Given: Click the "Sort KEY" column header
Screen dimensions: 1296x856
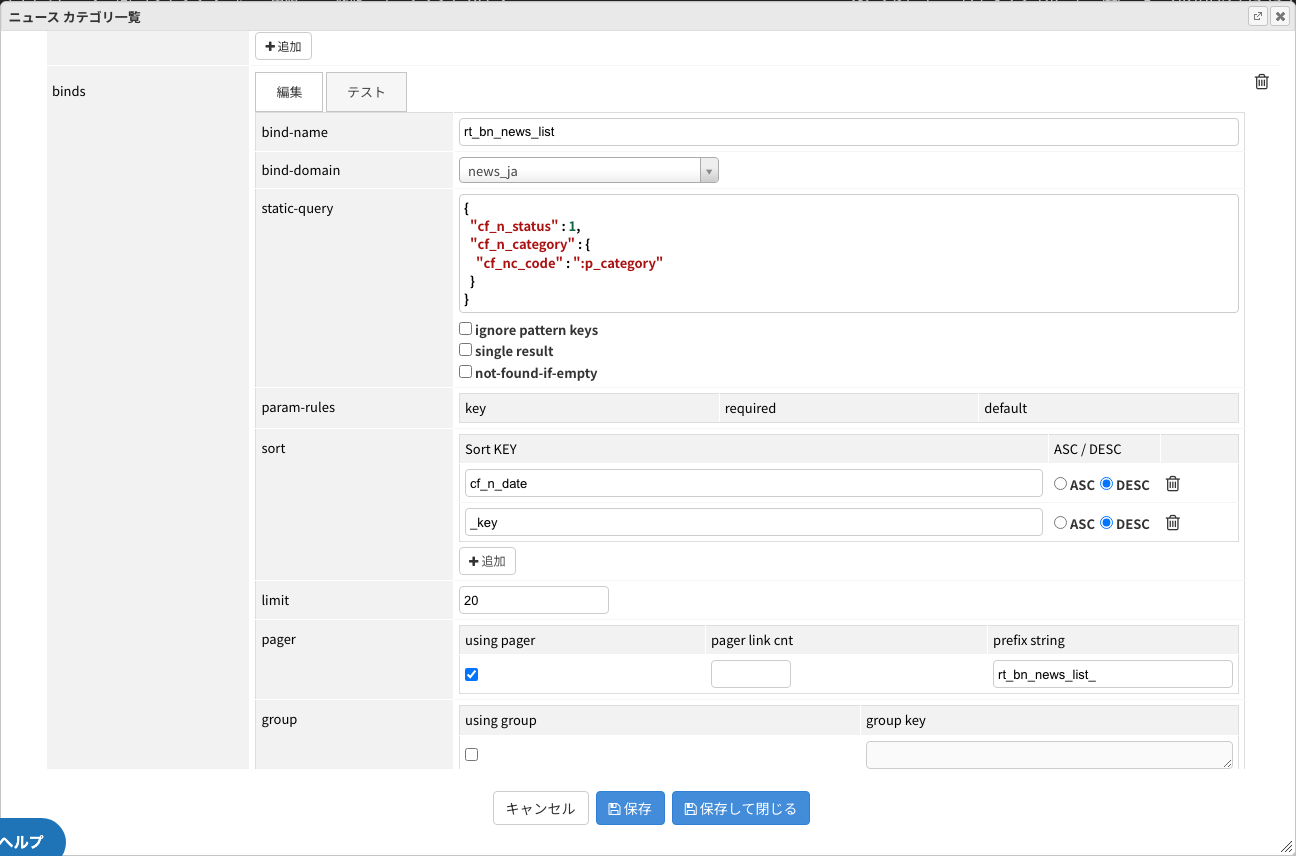Looking at the screenshot, I should 491,449.
